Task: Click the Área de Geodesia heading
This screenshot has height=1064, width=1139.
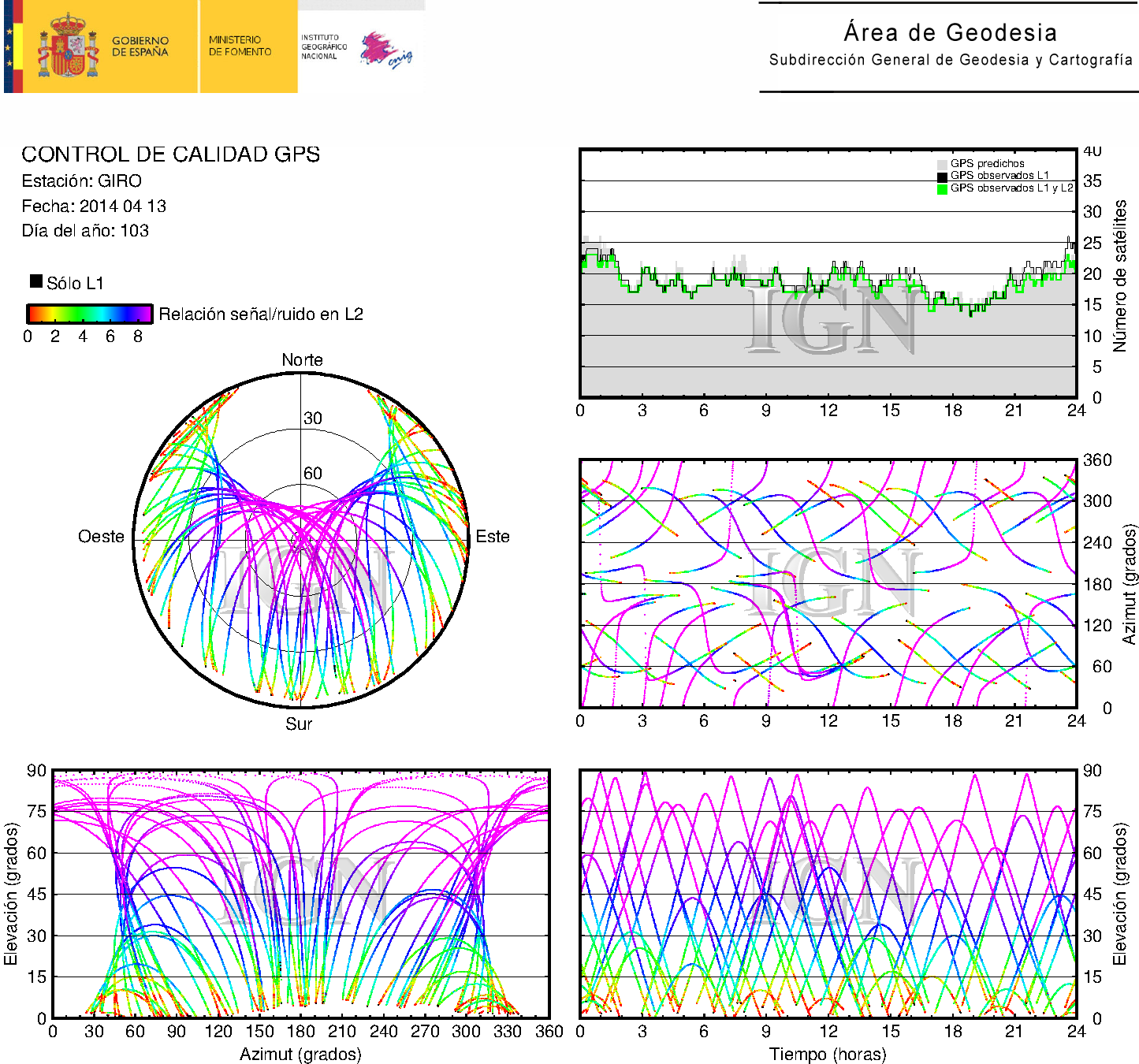Action: tap(950, 32)
